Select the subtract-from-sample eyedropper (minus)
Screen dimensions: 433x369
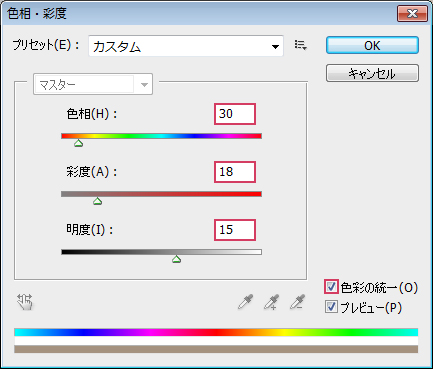(x=297, y=302)
